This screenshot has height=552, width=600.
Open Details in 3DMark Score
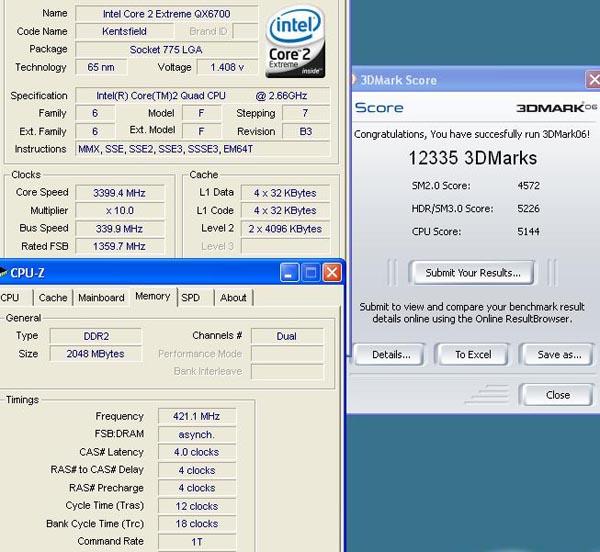click(391, 355)
